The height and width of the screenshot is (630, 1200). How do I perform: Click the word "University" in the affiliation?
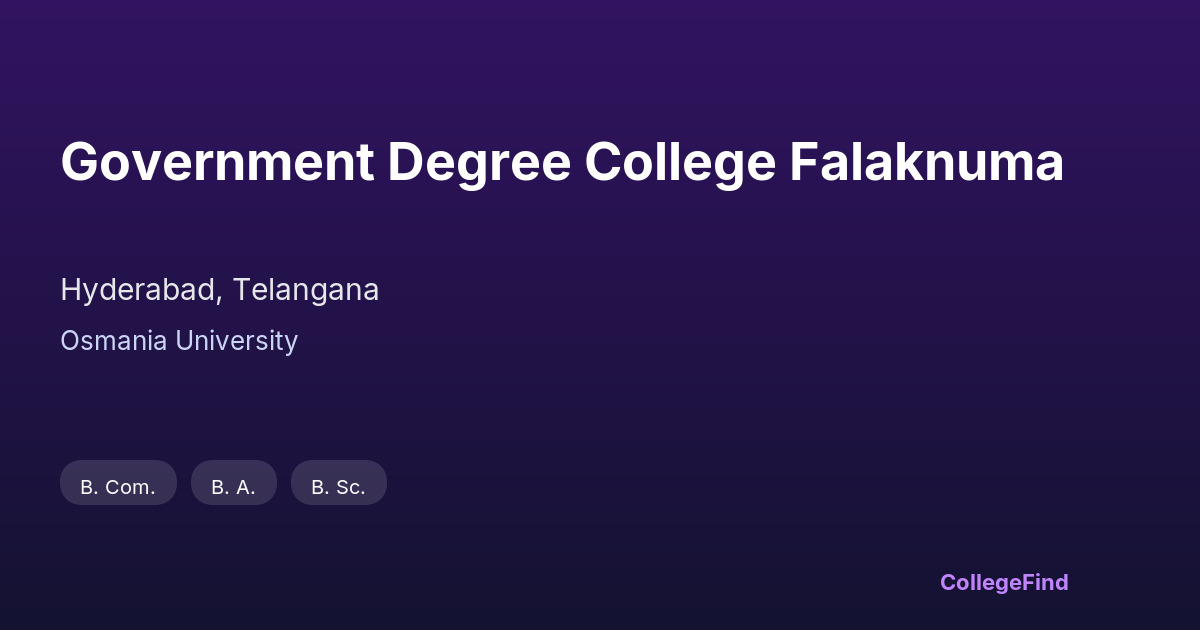(x=237, y=341)
